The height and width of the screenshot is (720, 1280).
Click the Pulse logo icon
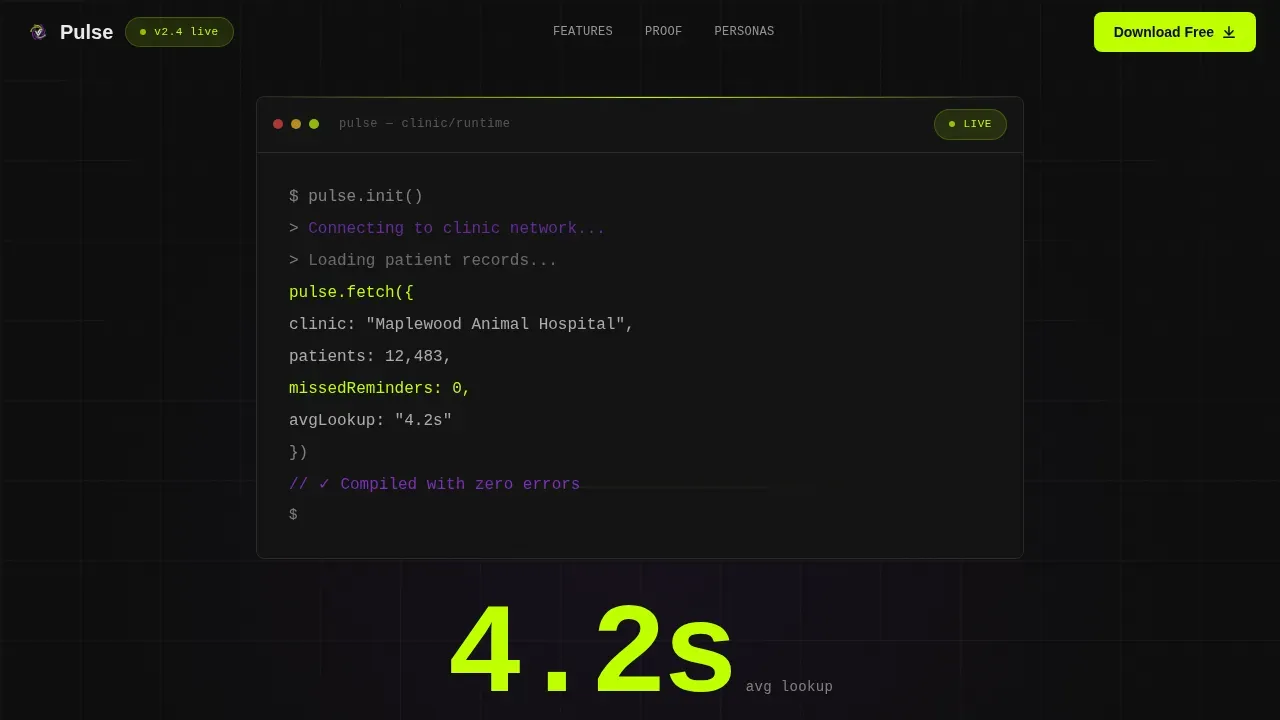coord(38,32)
